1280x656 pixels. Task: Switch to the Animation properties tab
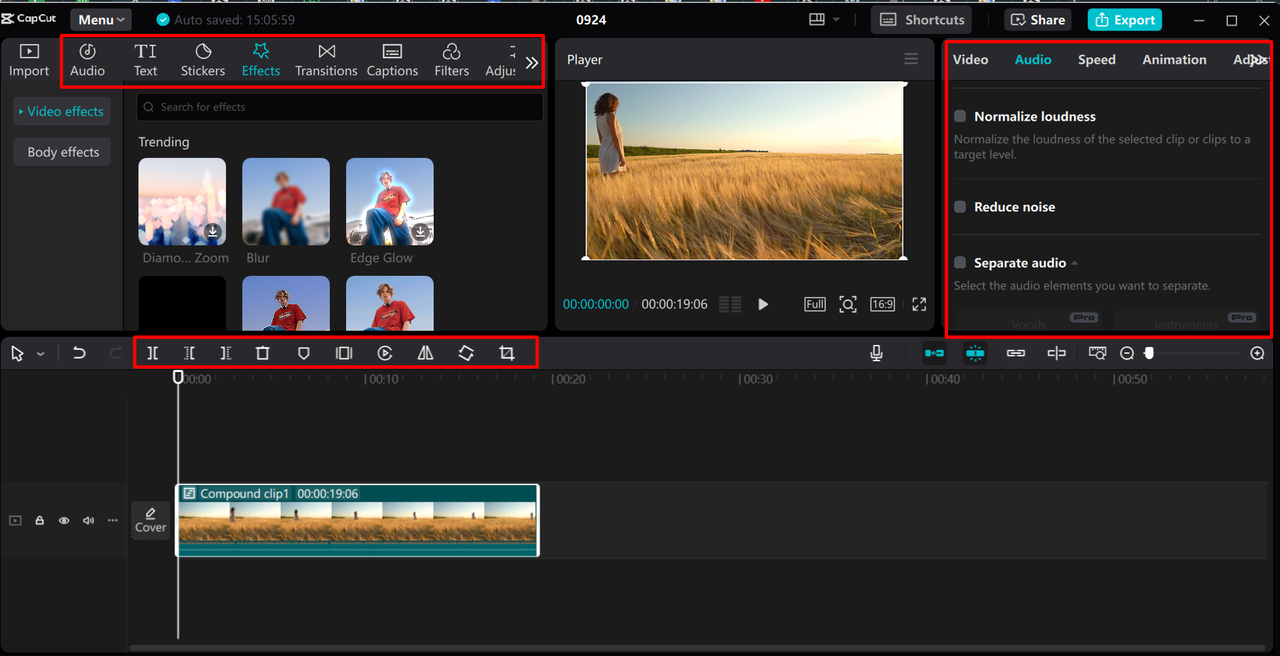(1174, 60)
